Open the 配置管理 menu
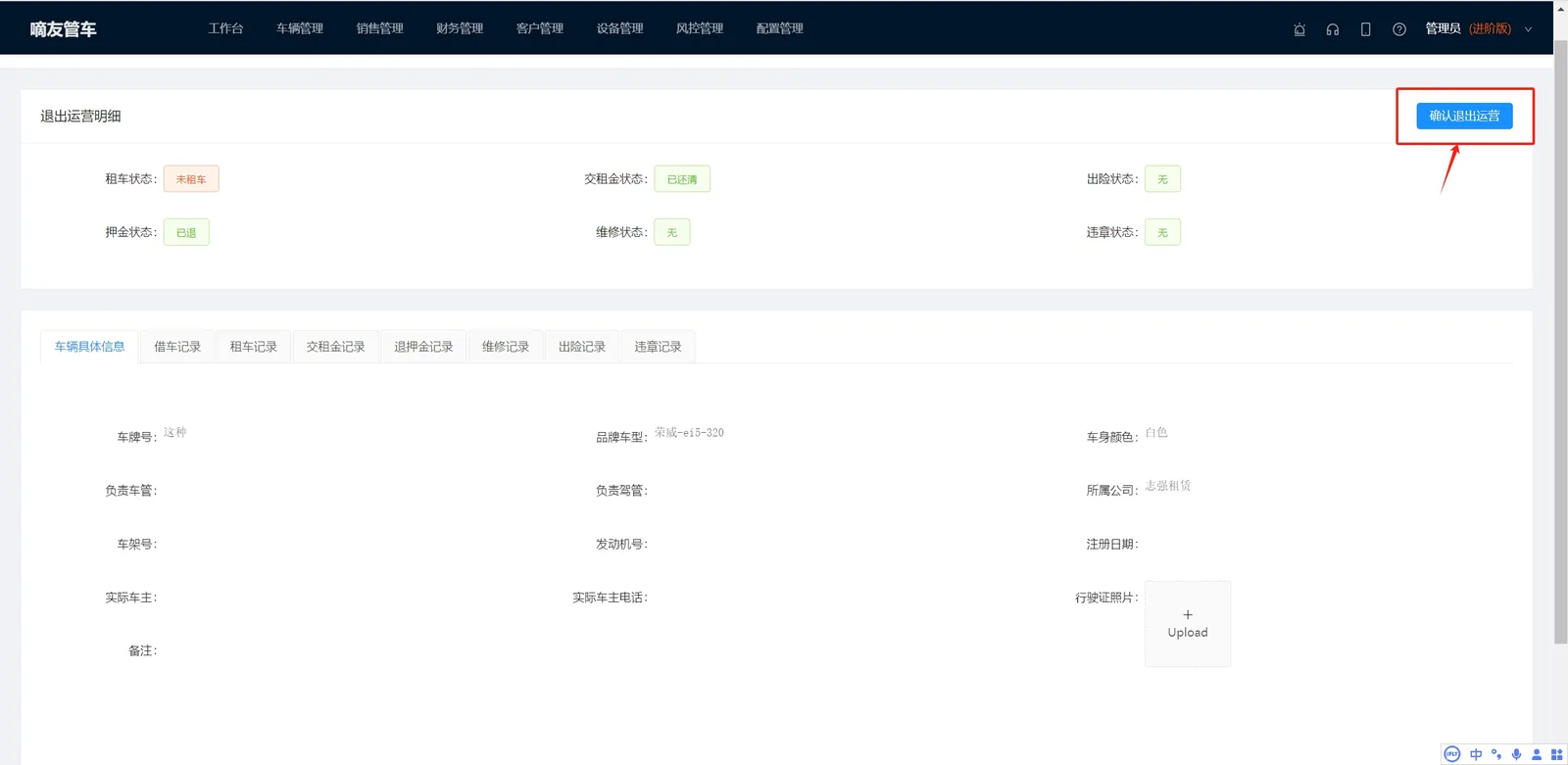1568x765 pixels. pos(780,28)
